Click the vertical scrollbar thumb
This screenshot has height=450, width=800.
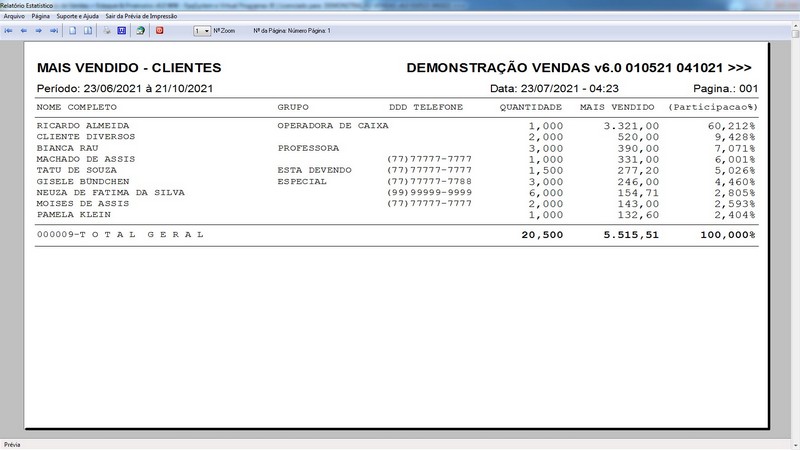(795, 34)
